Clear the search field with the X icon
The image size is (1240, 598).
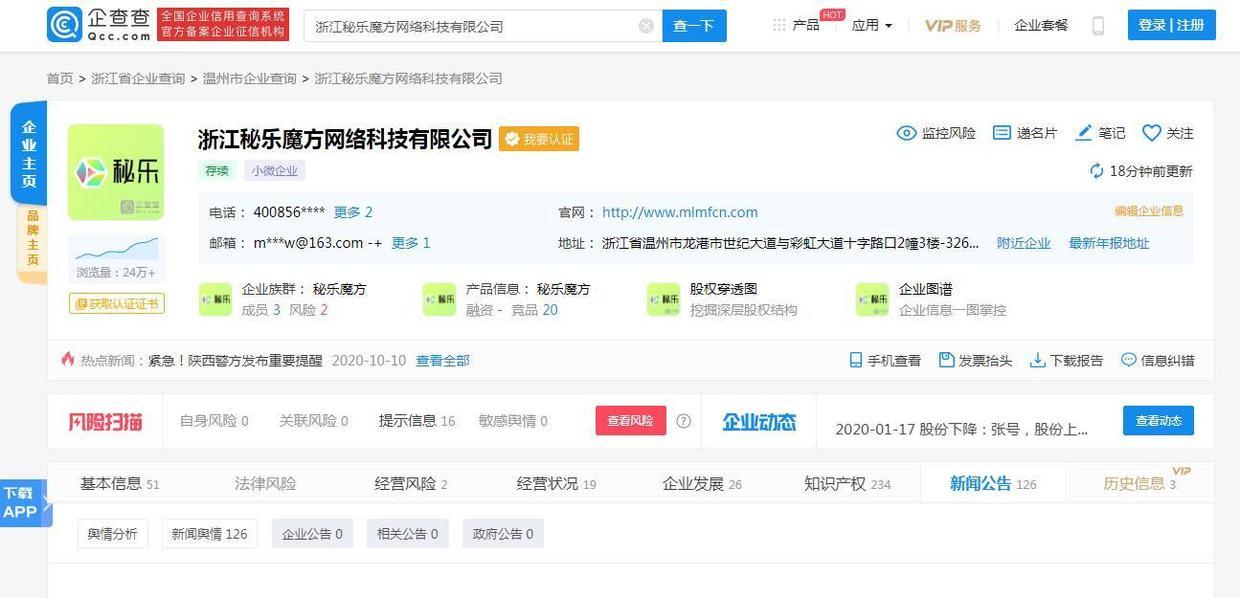coord(646,26)
